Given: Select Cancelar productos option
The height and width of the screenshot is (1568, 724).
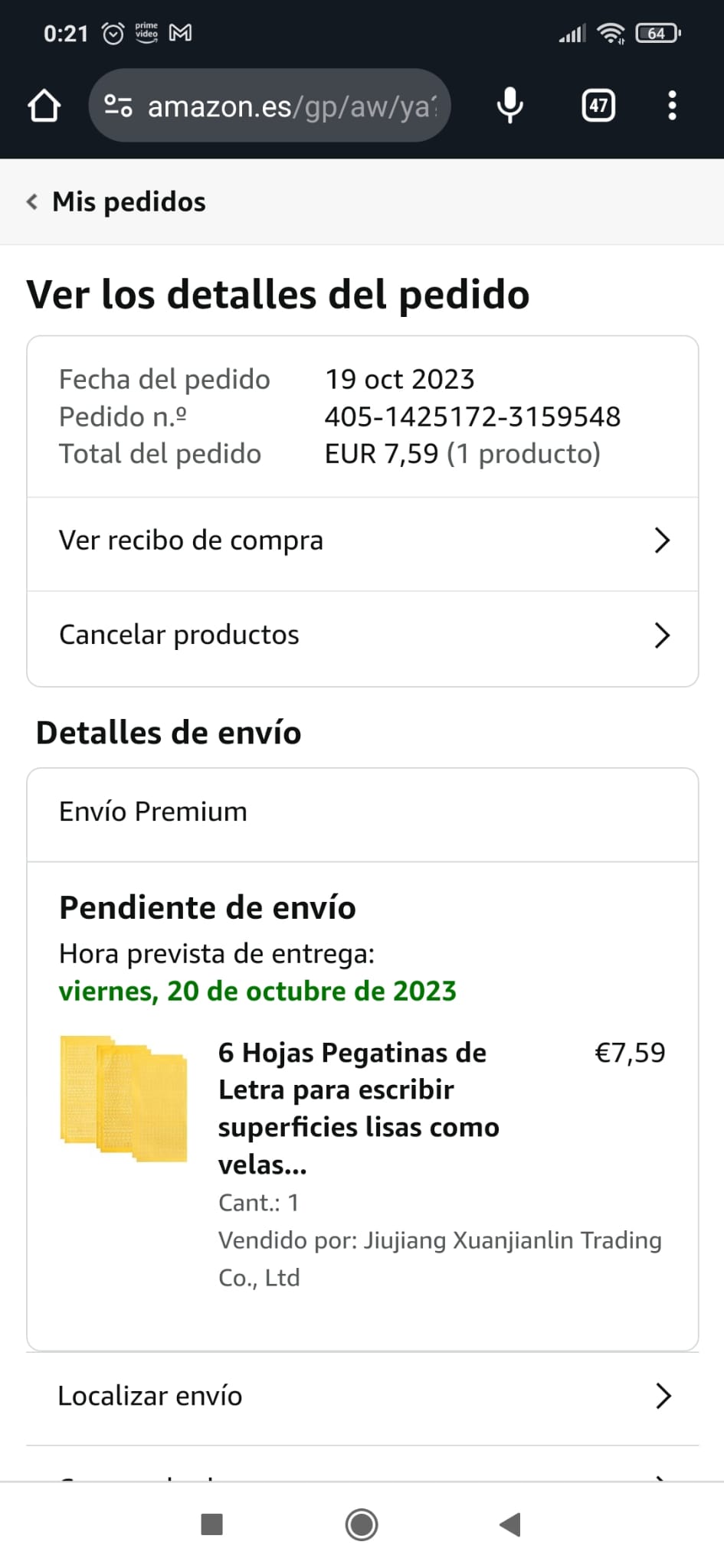Looking at the screenshot, I should point(179,635).
